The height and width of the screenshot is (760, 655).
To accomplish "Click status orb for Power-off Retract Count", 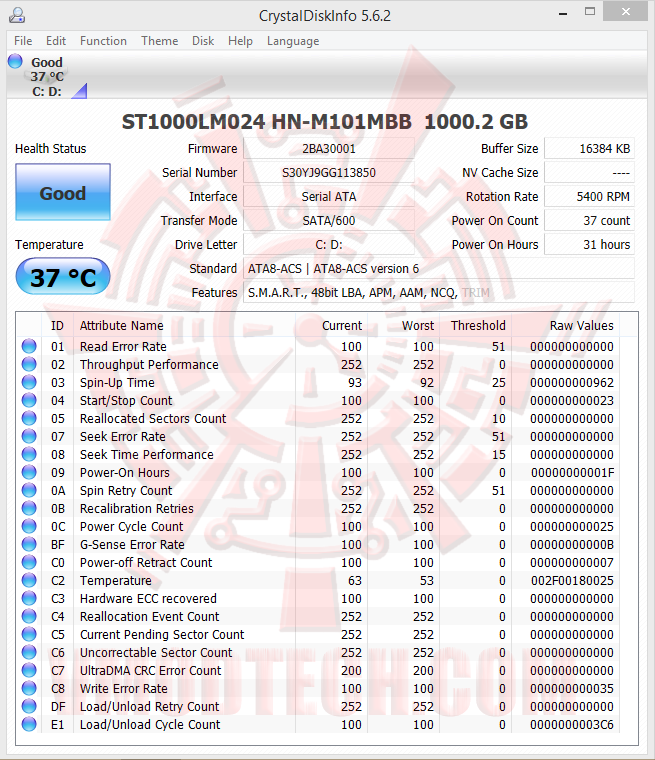I will point(29,562).
